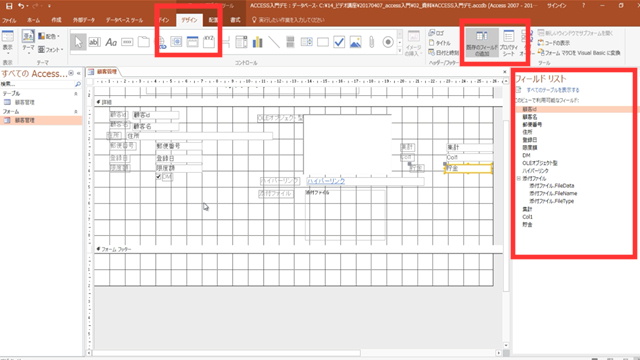Select the Option Group (XYZ) control tool

[209, 42]
